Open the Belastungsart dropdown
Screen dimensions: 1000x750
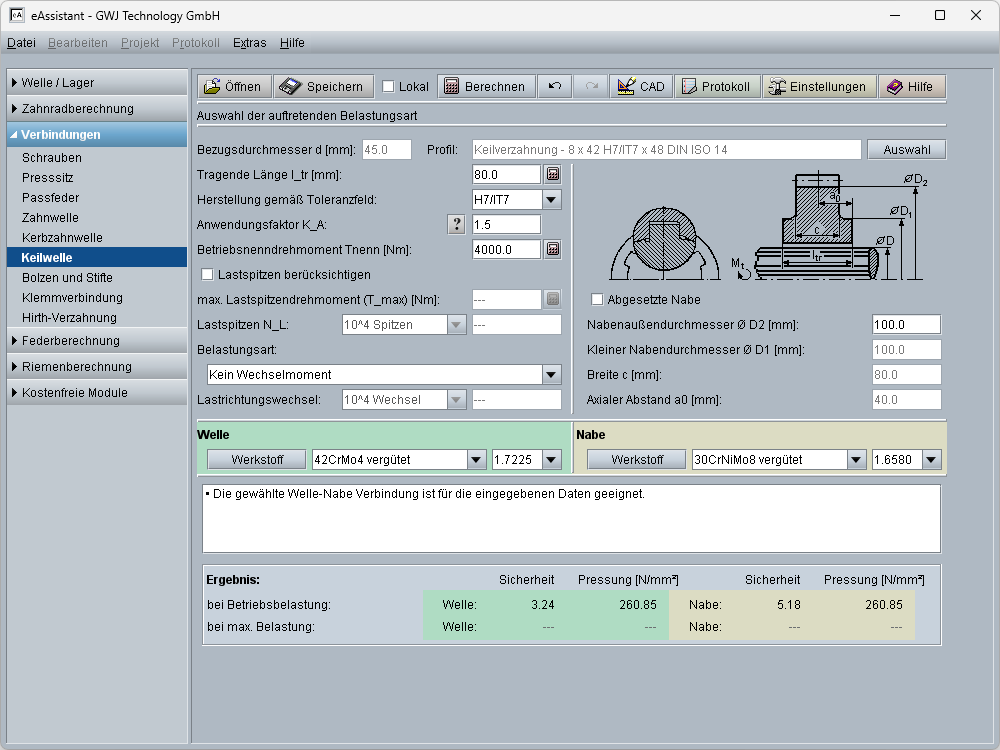pos(551,375)
